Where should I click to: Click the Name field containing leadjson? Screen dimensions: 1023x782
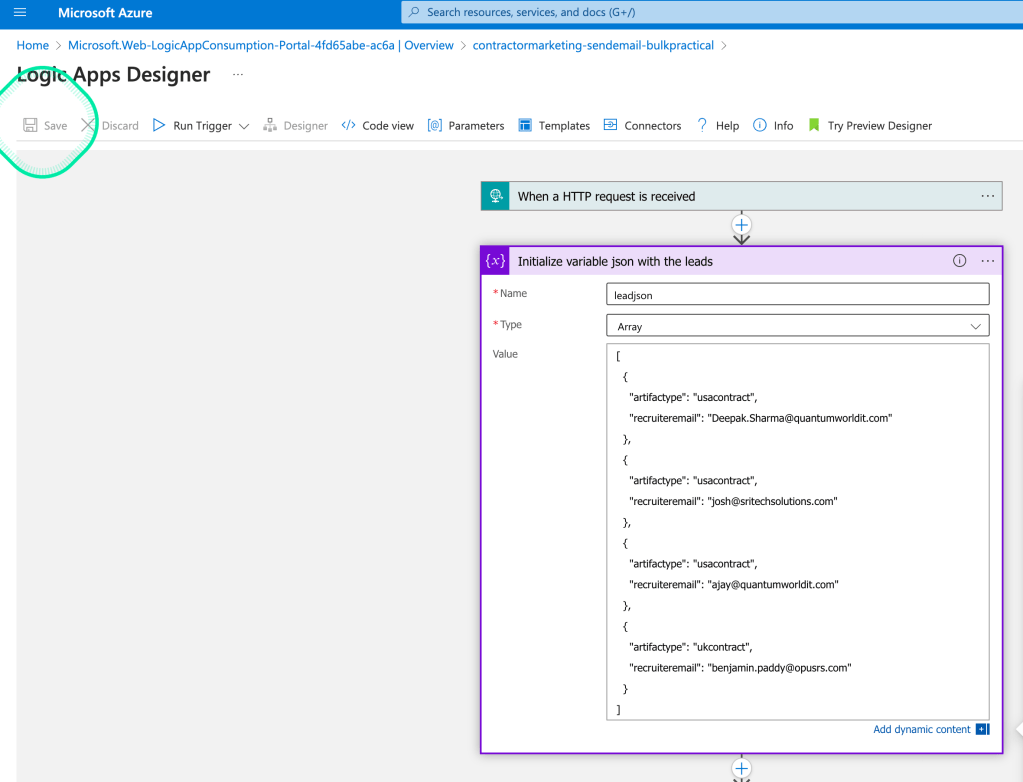click(x=797, y=295)
